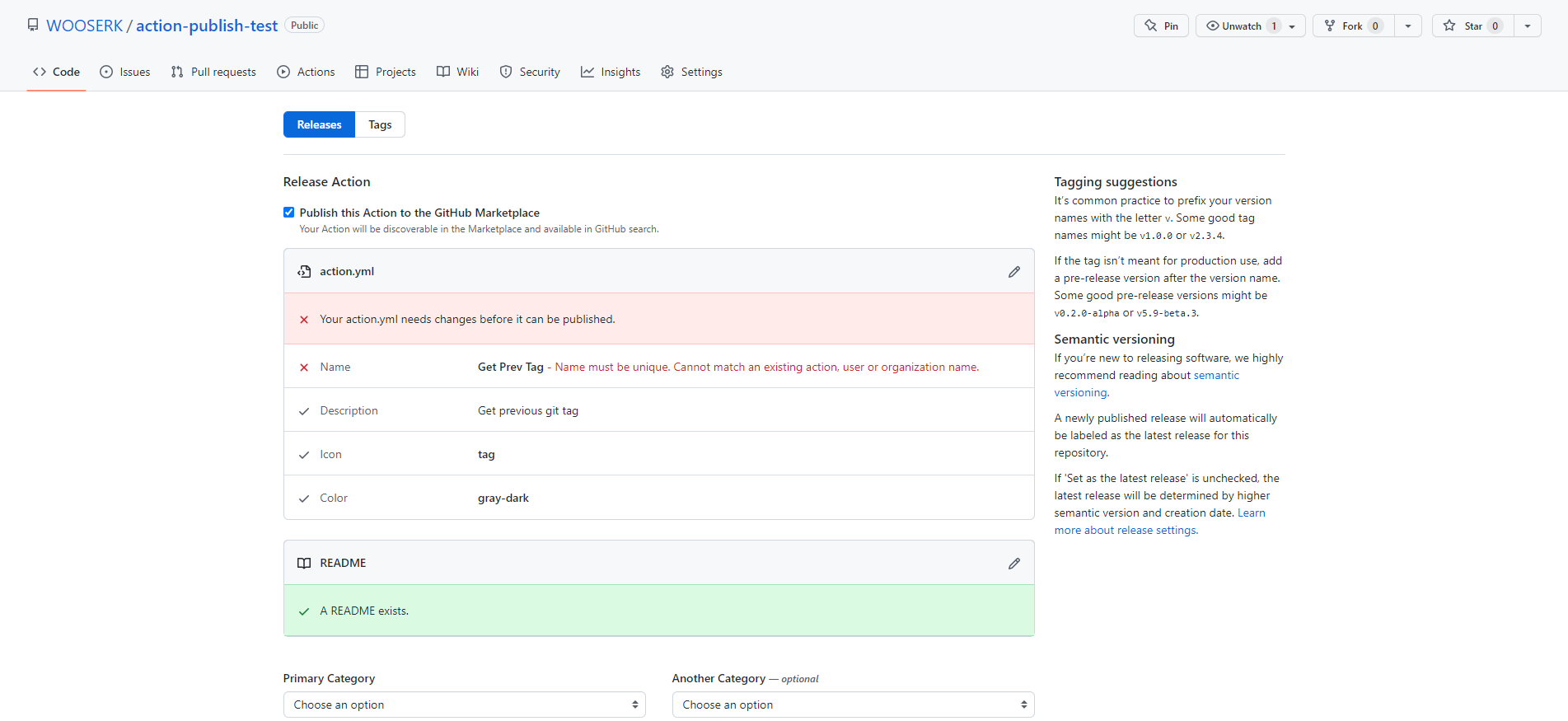Image resolution: width=1568 pixels, height=721 pixels.
Task: Click the Settings gear icon
Action: 667,72
